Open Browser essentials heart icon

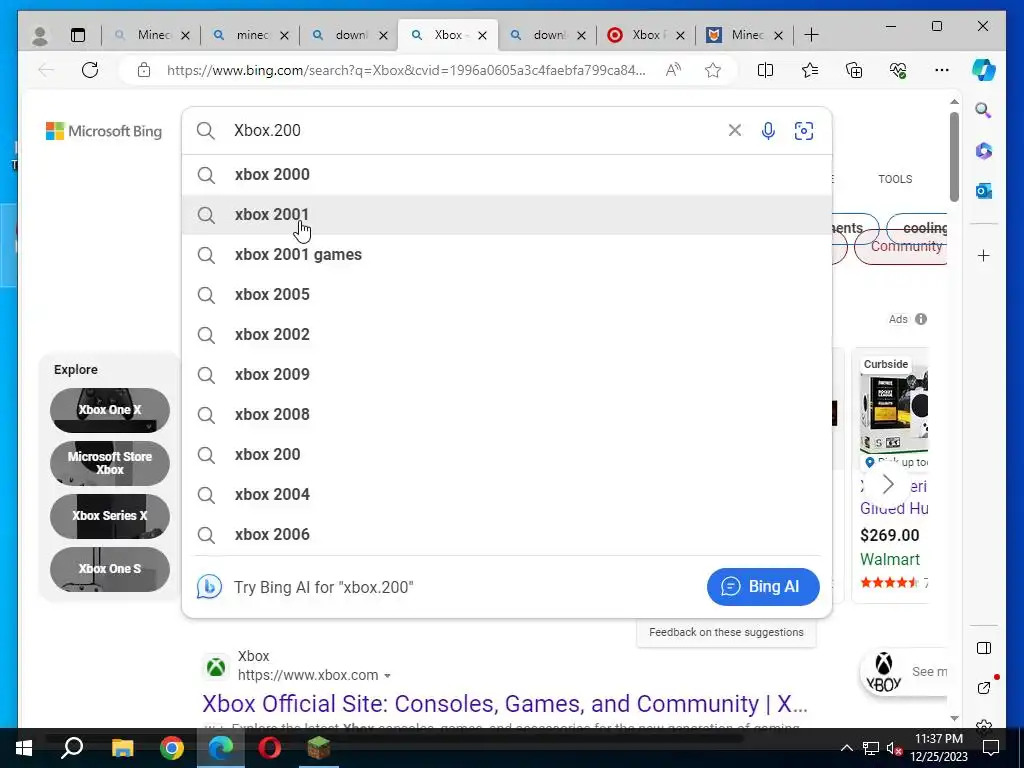pos(898,70)
